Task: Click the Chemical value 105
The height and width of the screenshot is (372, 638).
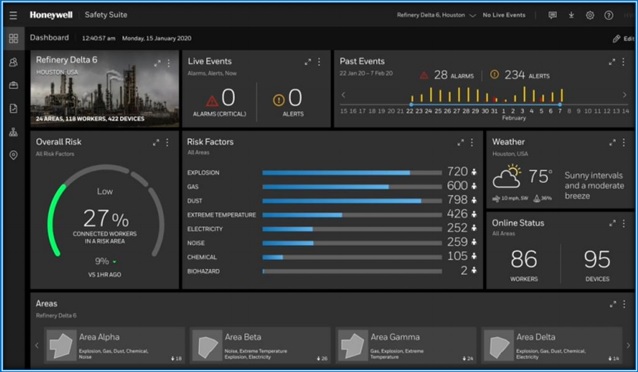Action: pos(457,256)
